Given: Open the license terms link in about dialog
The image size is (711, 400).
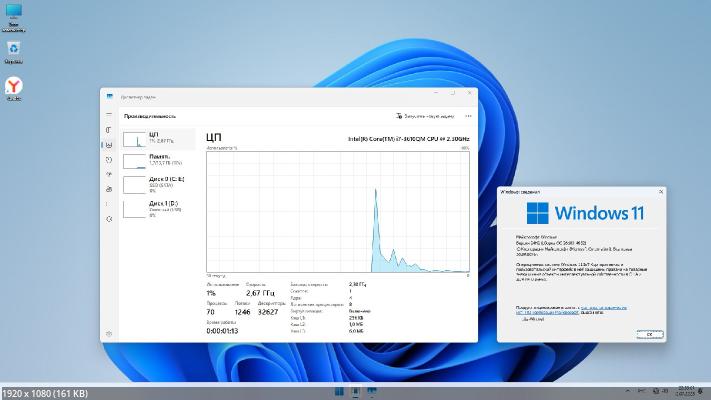Looking at the screenshot, I should (x=570, y=310).
